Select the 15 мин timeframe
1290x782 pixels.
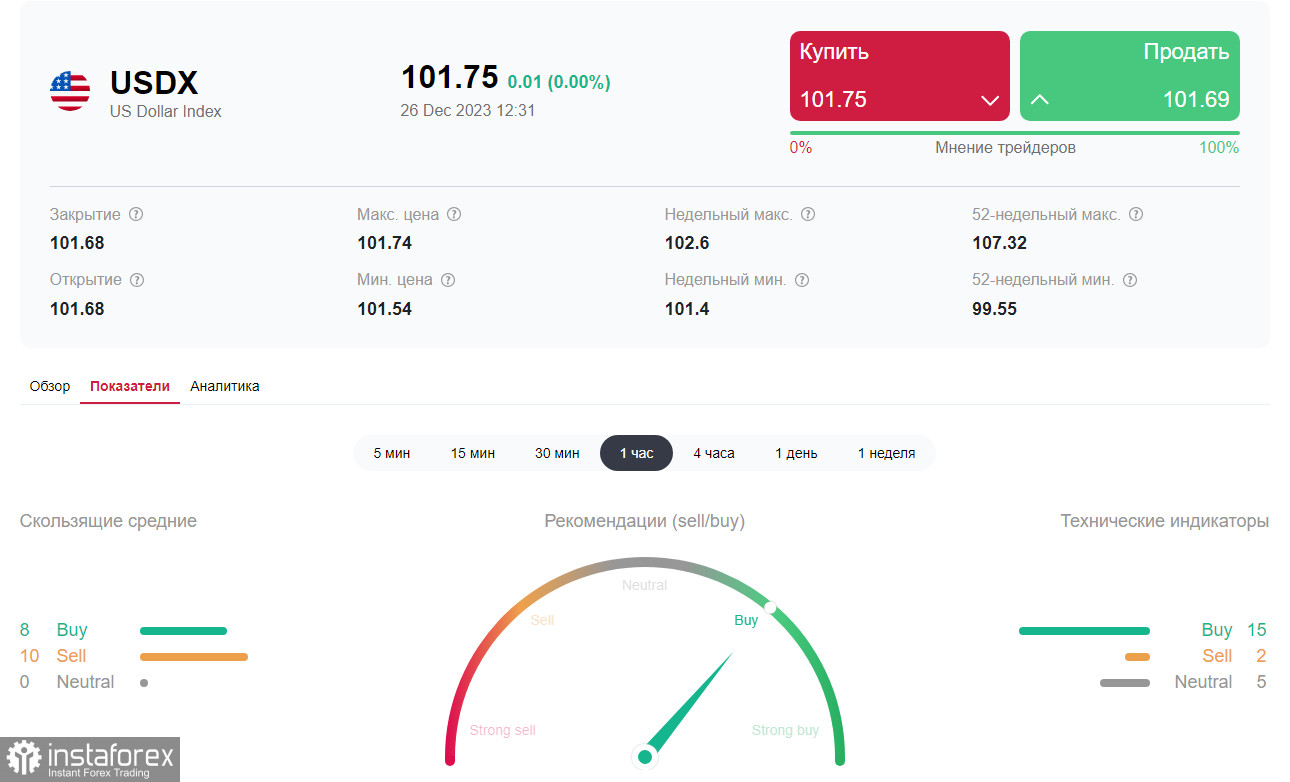tap(473, 453)
